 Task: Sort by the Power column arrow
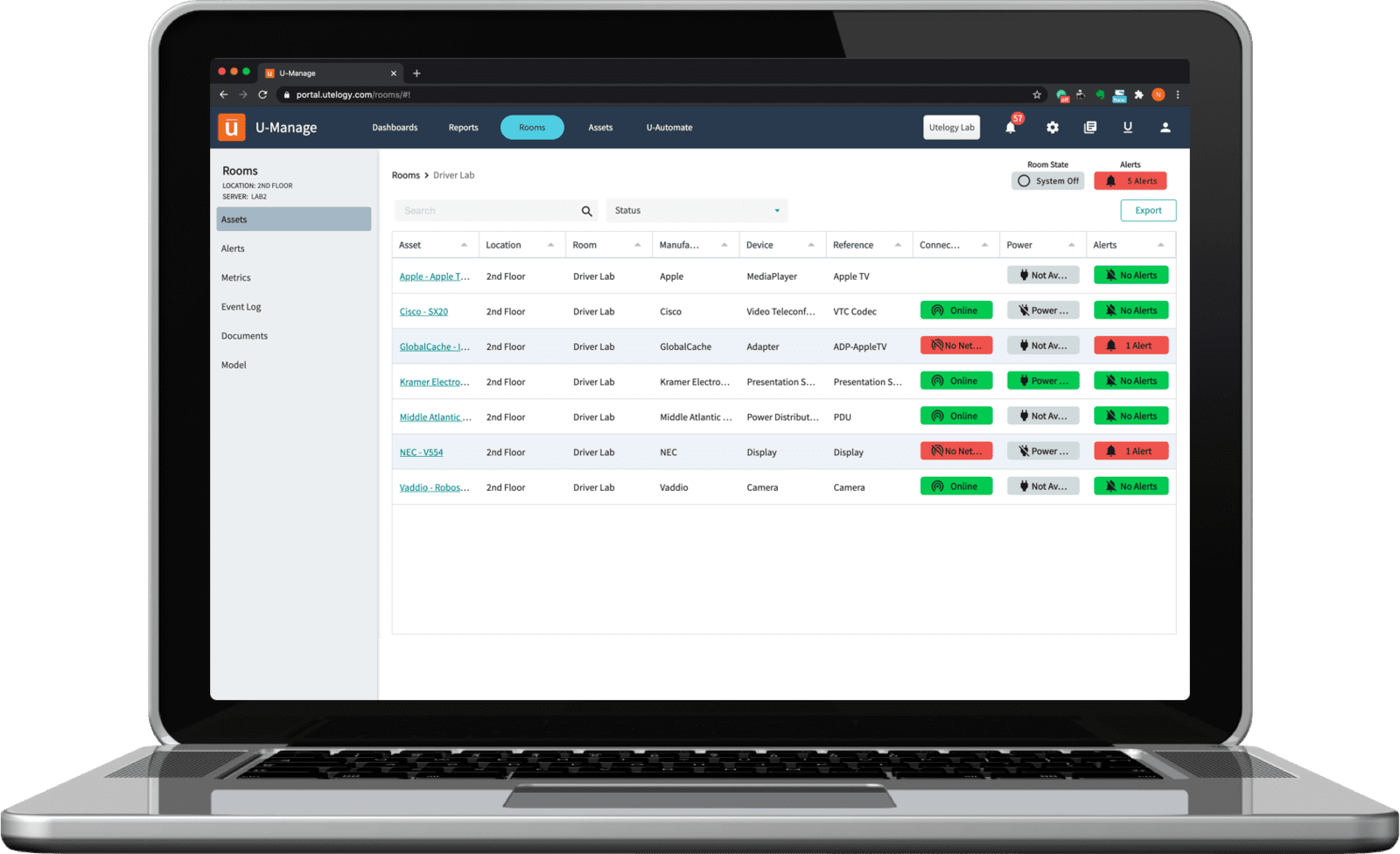pyautogui.click(x=1071, y=245)
